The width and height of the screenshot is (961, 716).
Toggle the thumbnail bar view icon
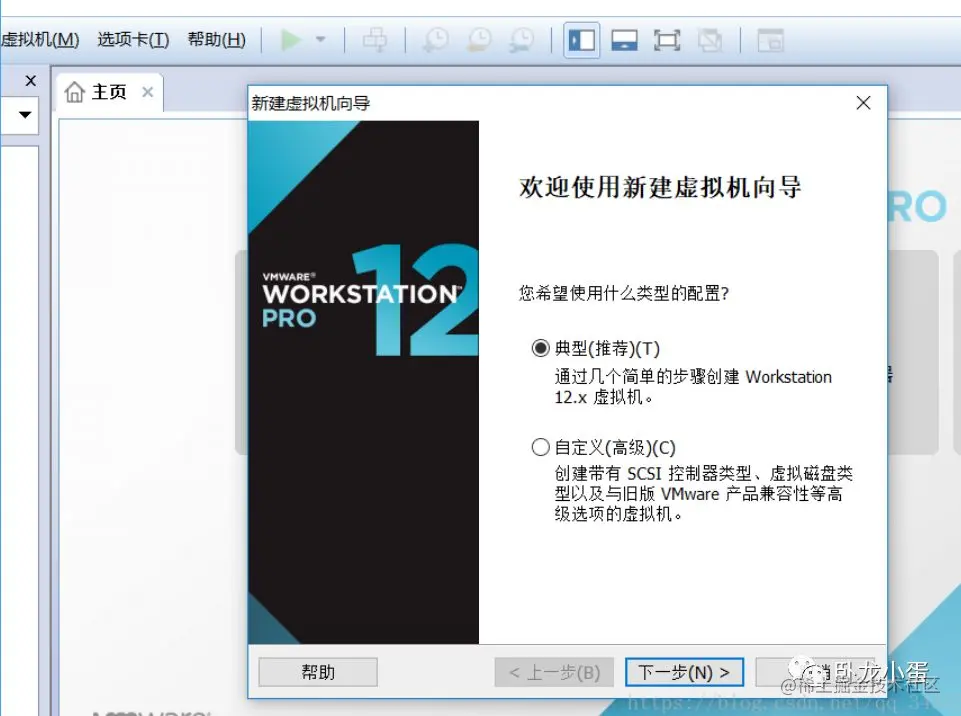pos(624,40)
